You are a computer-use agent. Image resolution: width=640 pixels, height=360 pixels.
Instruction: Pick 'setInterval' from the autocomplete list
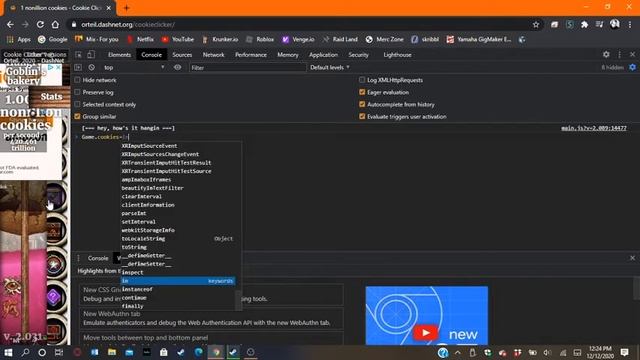[178, 222]
